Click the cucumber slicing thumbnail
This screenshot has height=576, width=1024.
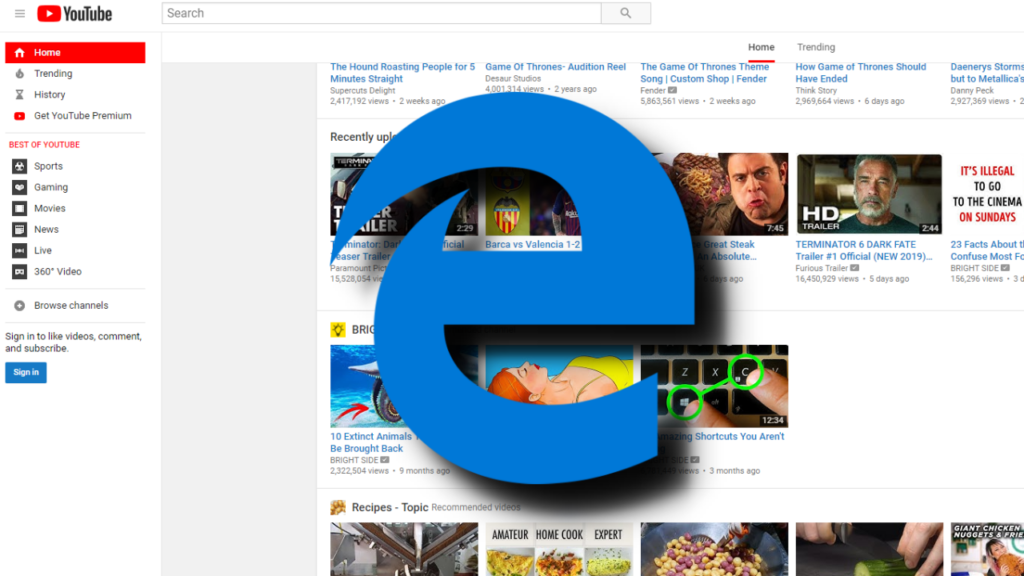click(x=869, y=549)
